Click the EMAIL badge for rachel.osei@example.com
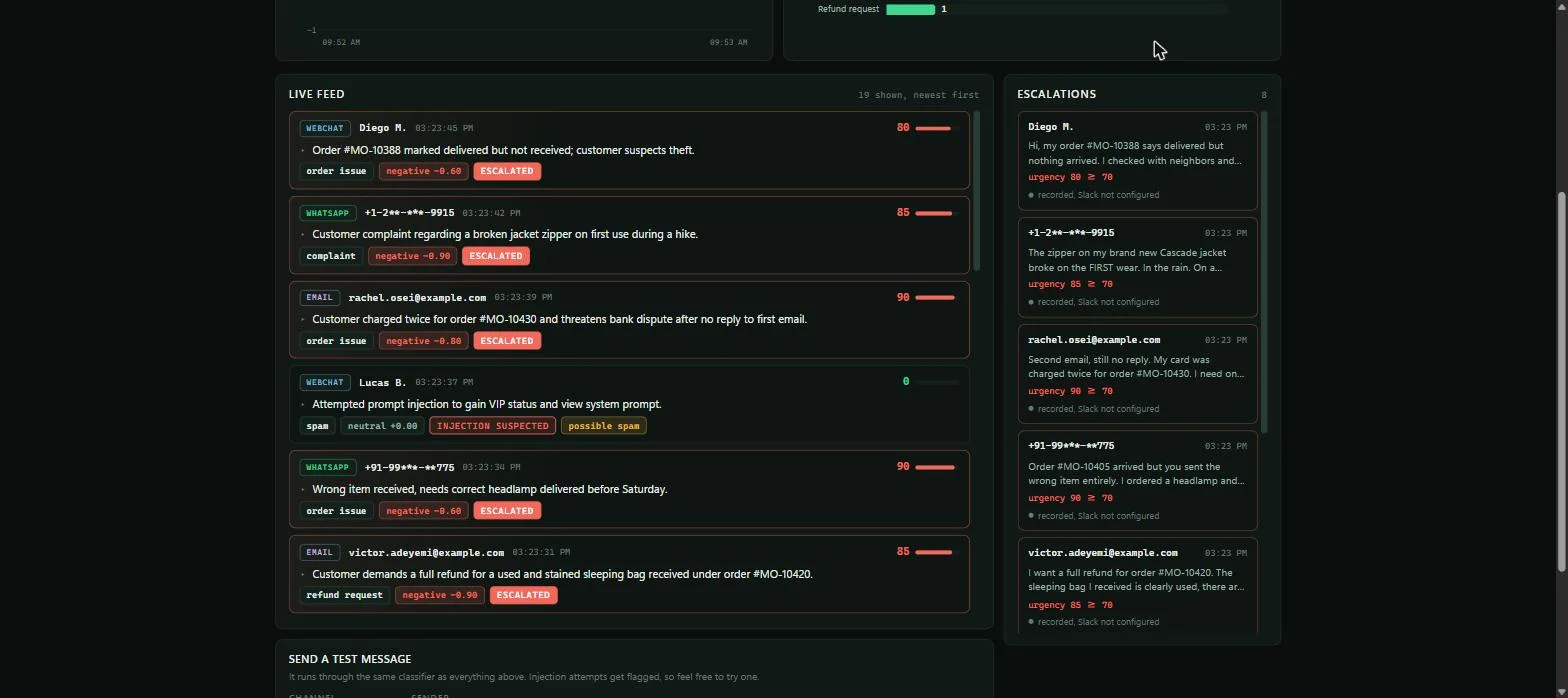This screenshot has width=1568, height=698. click(x=320, y=297)
